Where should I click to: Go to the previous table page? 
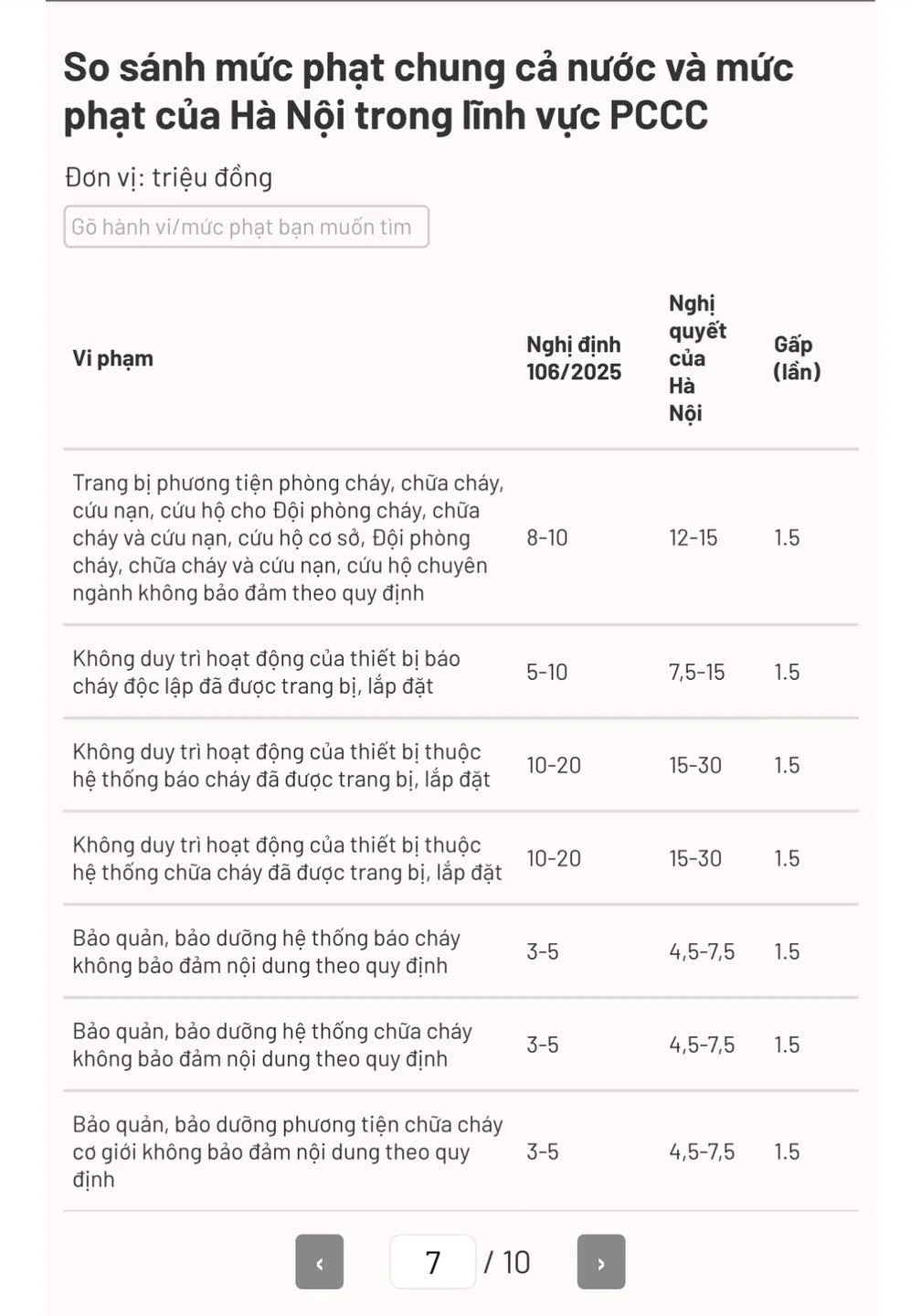319,1262
